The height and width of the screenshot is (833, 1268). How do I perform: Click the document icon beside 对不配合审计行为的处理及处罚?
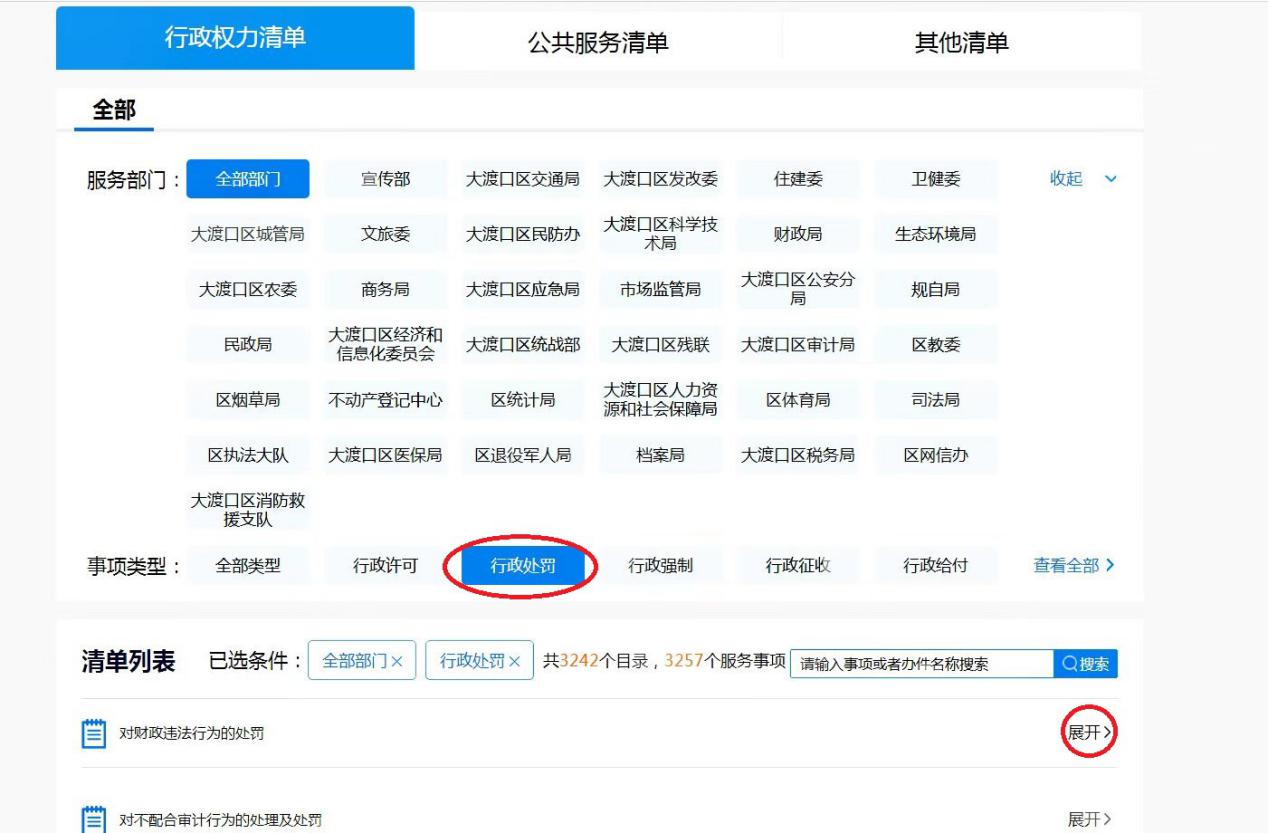pyautogui.click(x=93, y=820)
